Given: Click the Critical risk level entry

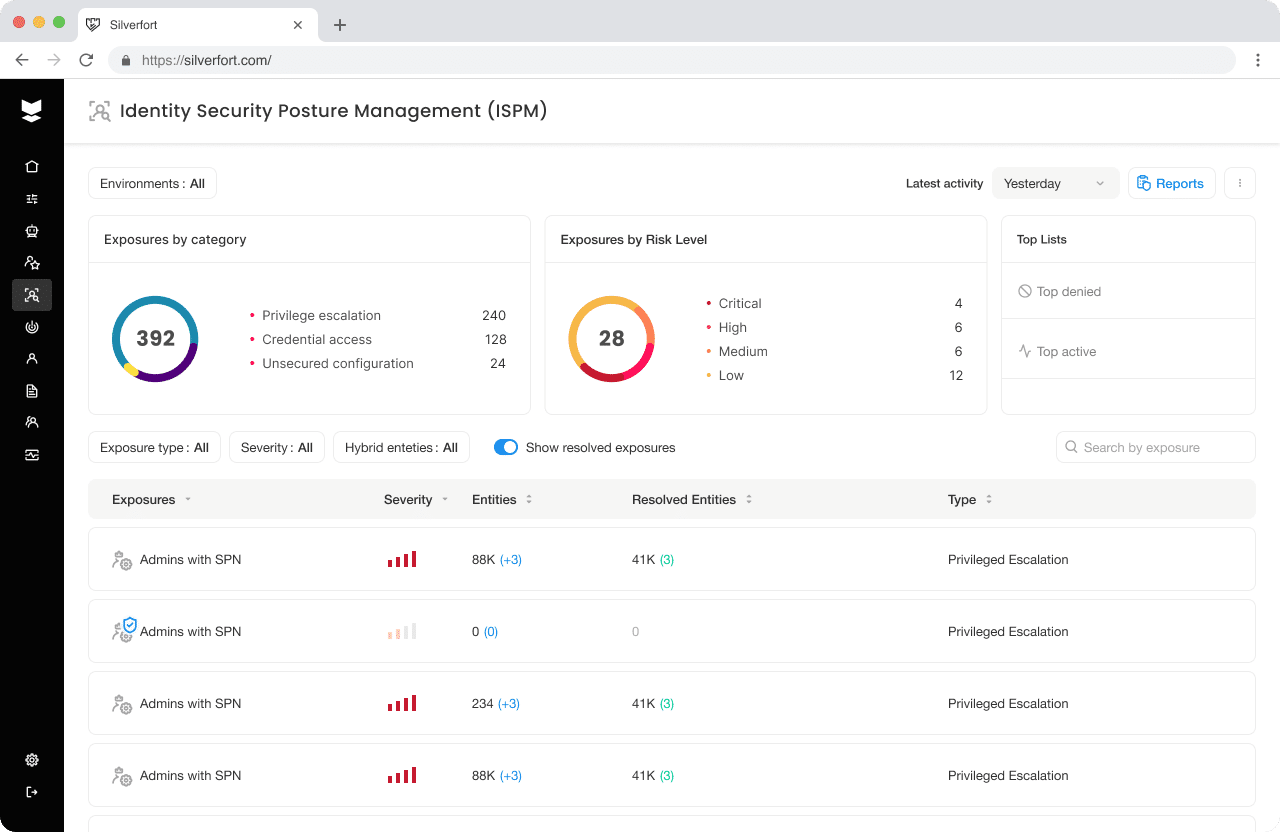Looking at the screenshot, I should [x=834, y=303].
